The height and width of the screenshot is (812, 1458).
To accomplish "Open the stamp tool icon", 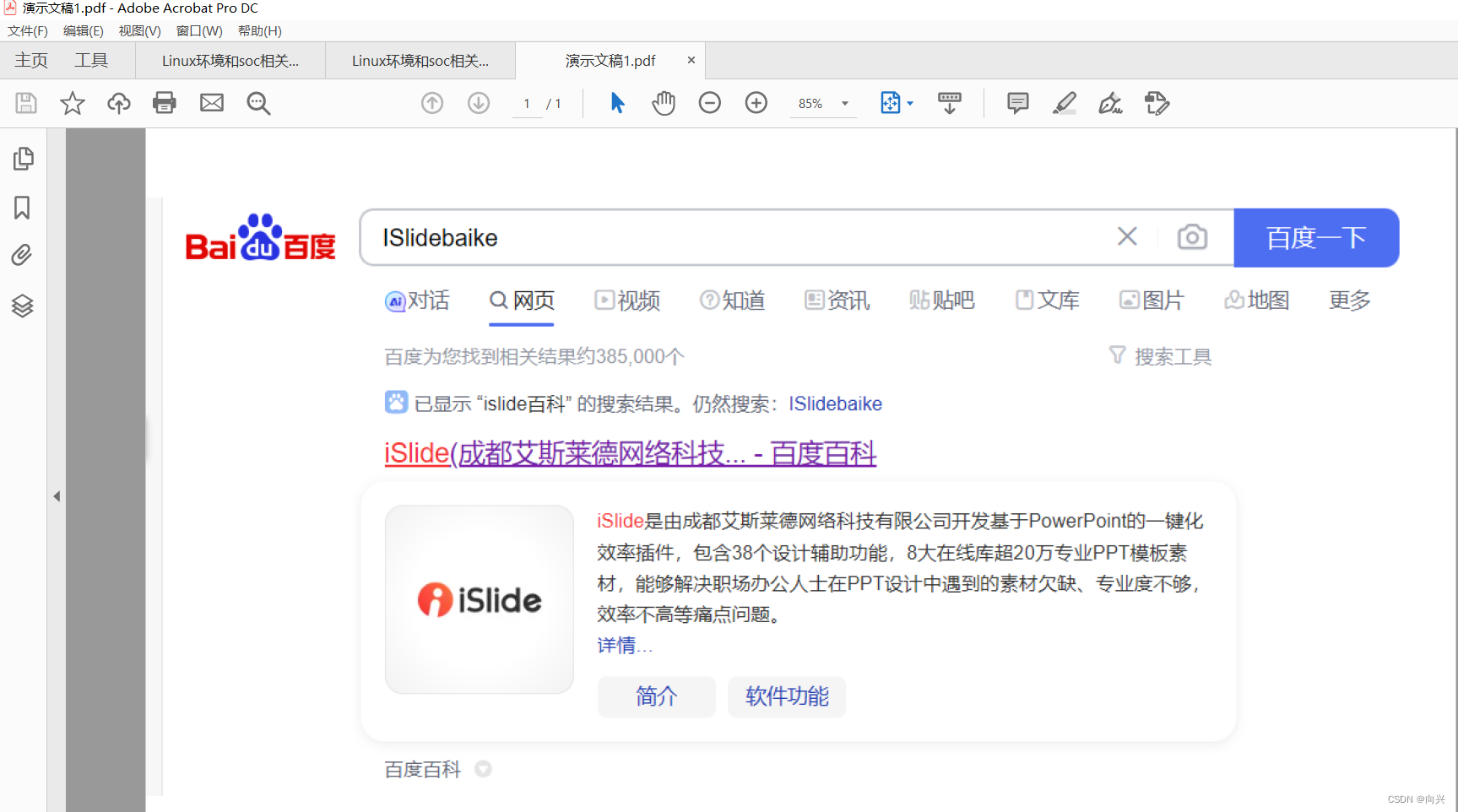I will (1157, 103).
